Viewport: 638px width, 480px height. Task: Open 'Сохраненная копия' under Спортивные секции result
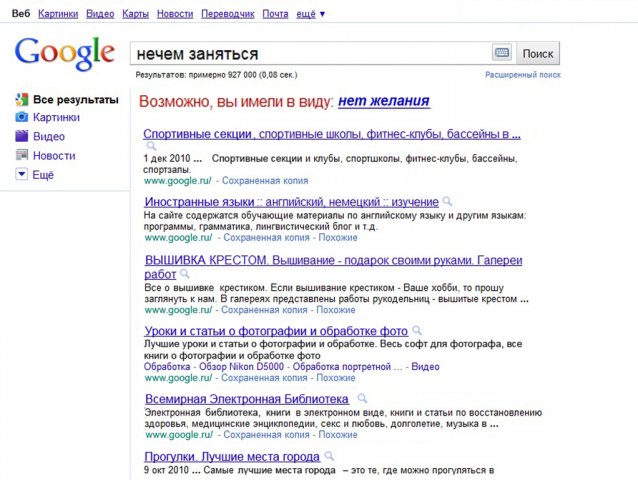(x=265, y=181)
